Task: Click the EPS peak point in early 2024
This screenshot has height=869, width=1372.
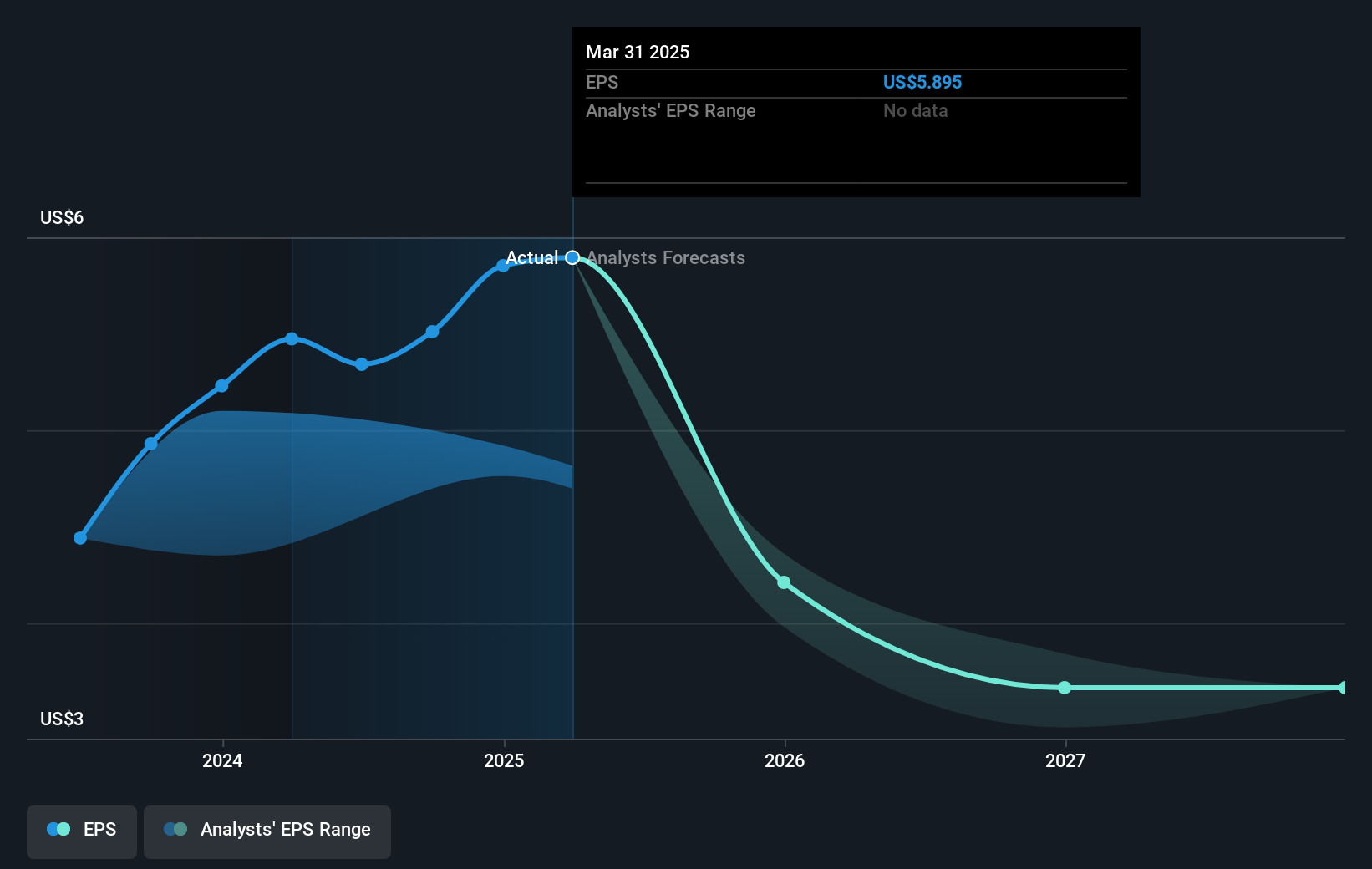Action: point(292,338)
